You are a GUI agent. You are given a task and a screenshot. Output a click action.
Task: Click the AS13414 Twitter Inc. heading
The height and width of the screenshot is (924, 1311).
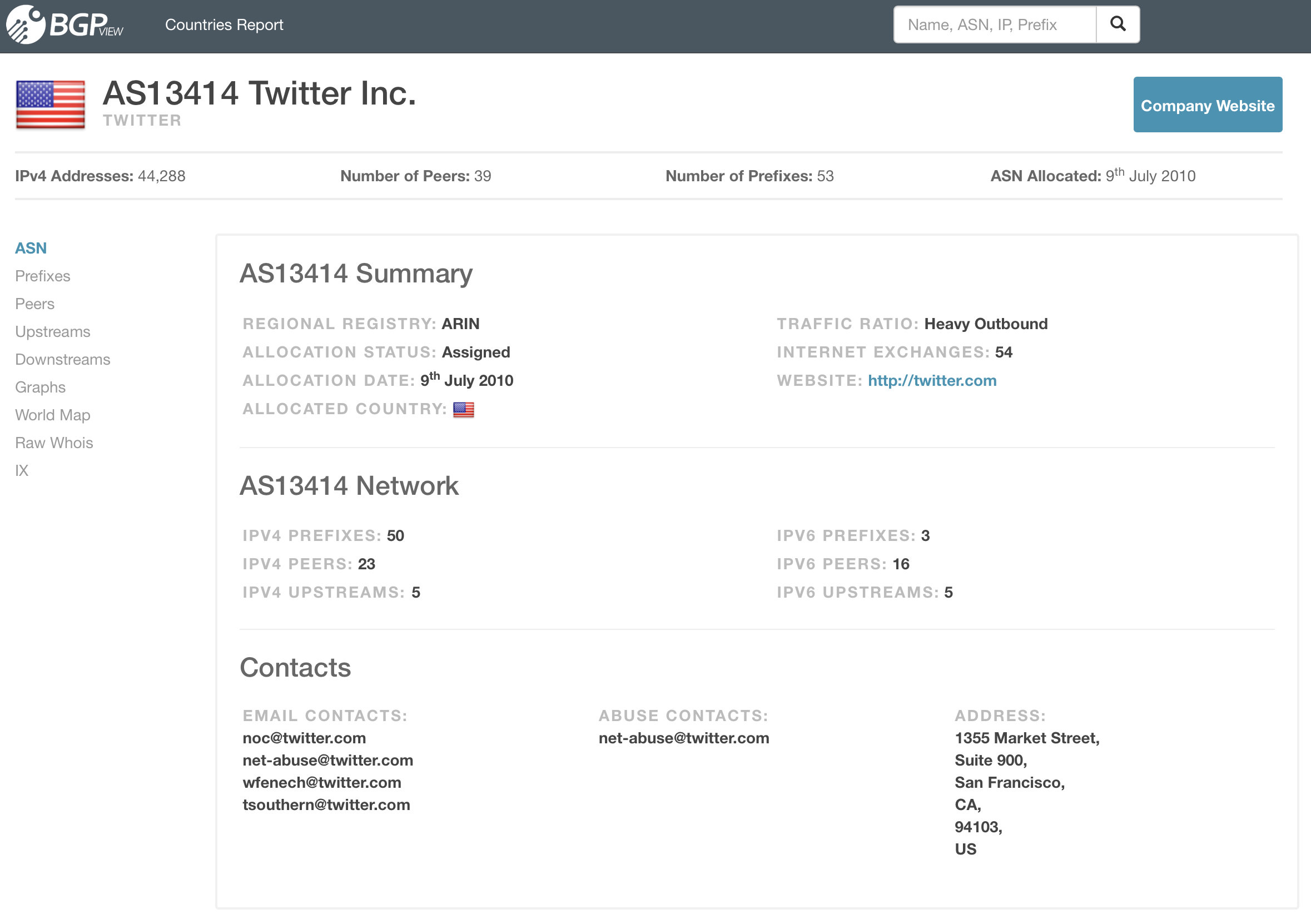click(259, 93)
